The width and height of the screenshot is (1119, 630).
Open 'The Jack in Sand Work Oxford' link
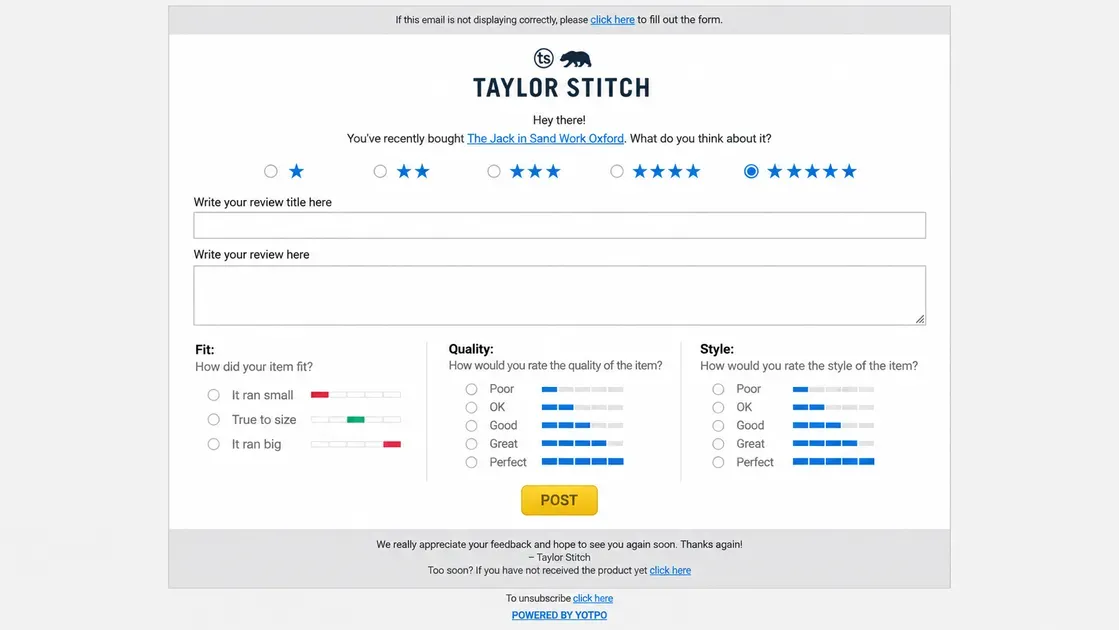(545, 138)
